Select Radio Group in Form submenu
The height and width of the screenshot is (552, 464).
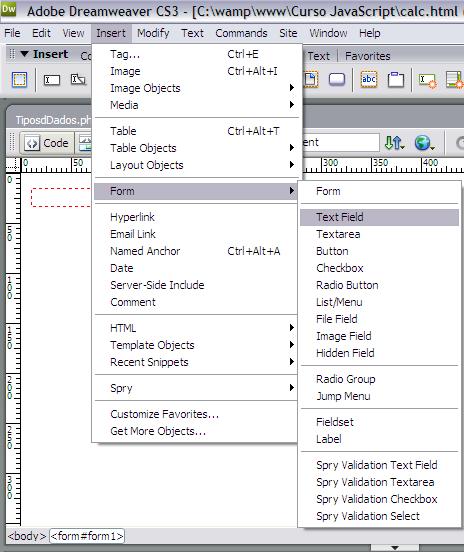coord(380,379)
